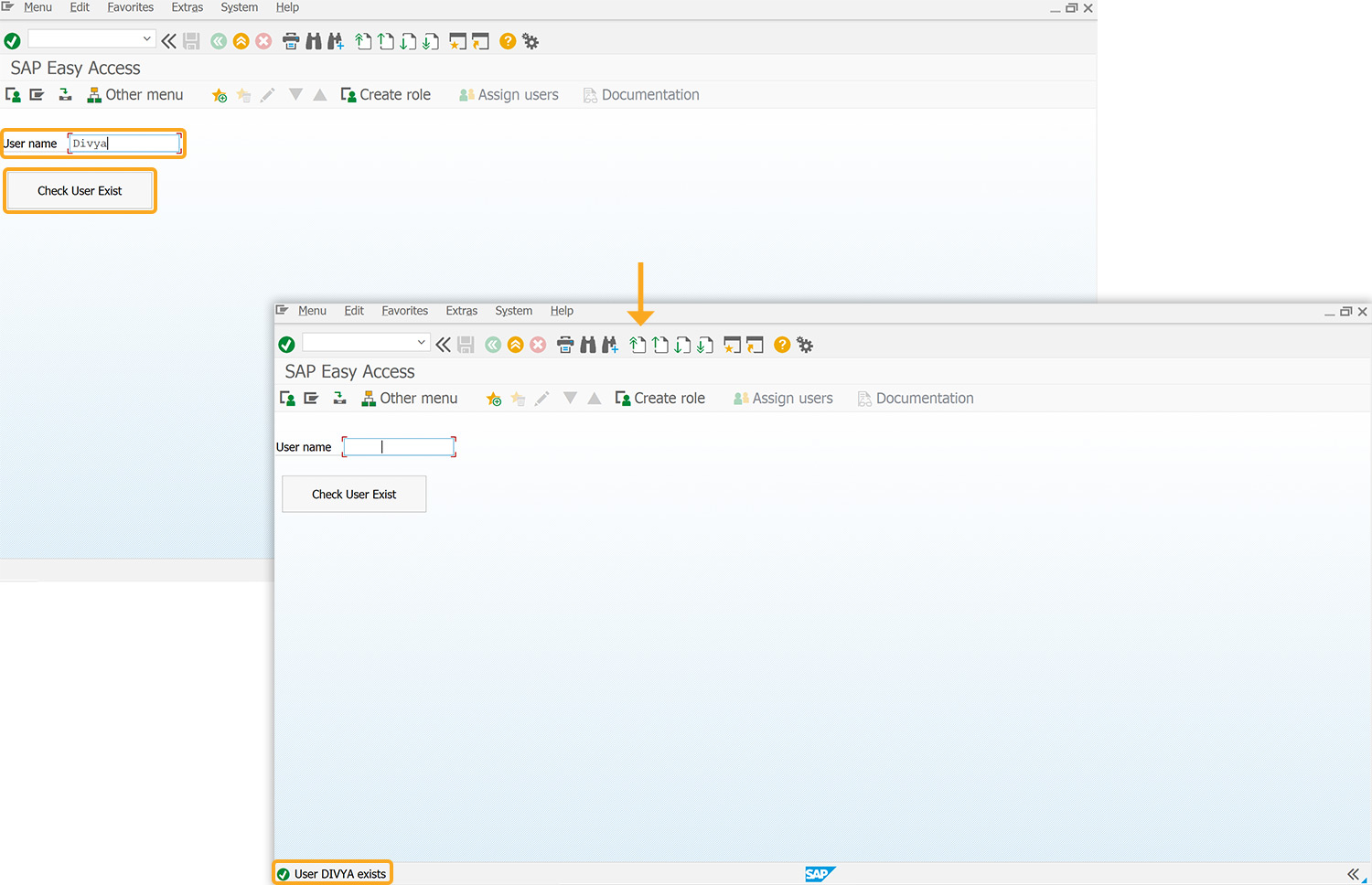Click the green Back icon in front window

click(493, 345)
